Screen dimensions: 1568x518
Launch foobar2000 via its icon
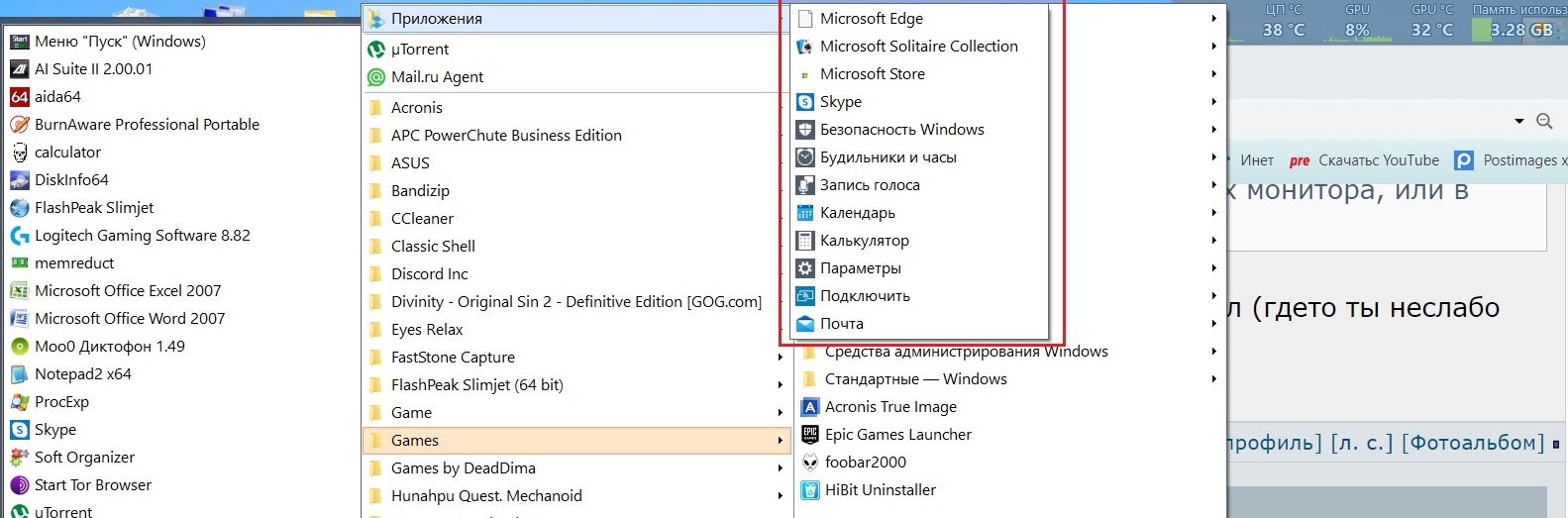[810, 463]
